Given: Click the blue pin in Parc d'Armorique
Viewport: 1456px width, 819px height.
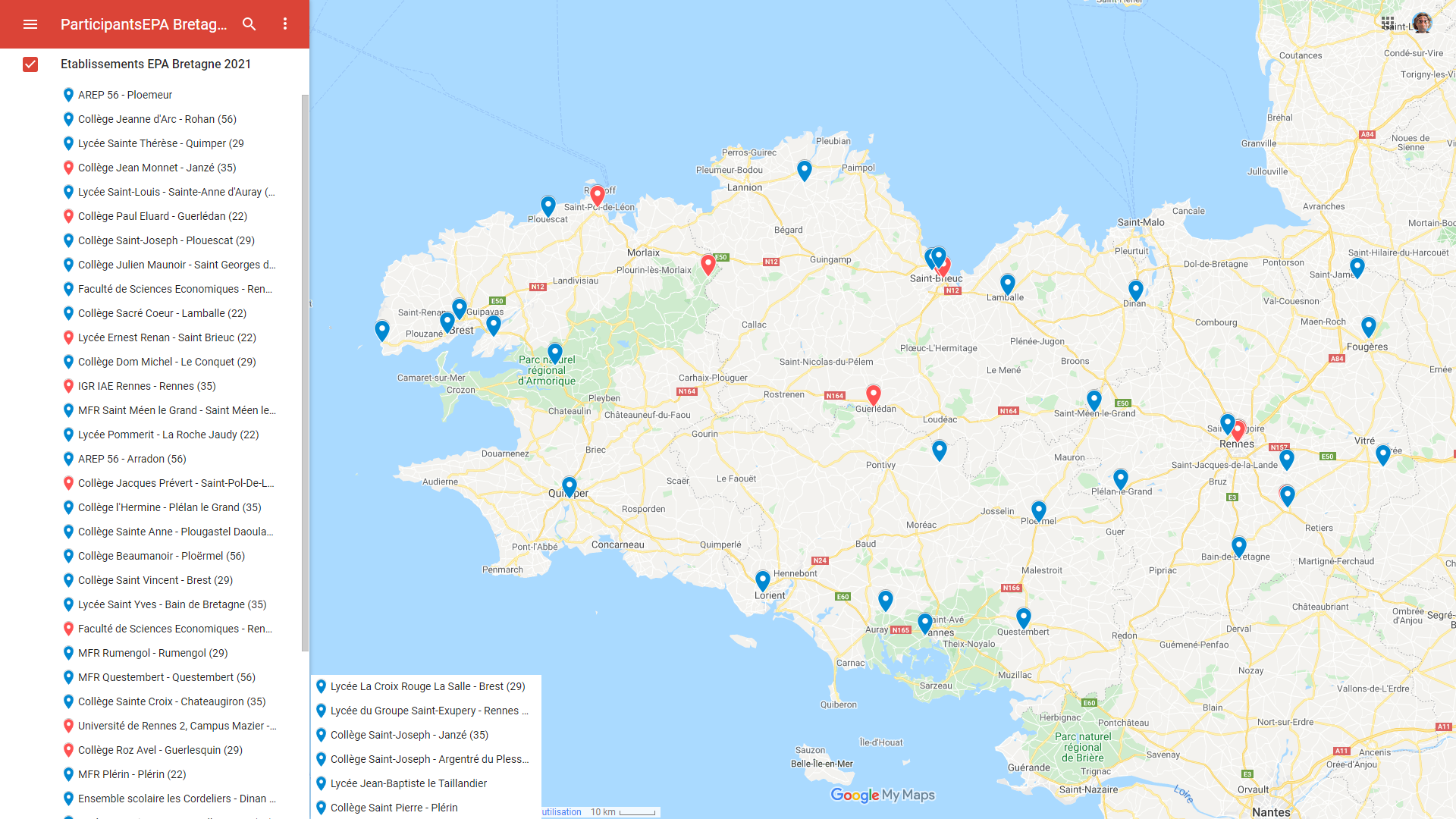Looking at the screenshot, I should [555, 353].
